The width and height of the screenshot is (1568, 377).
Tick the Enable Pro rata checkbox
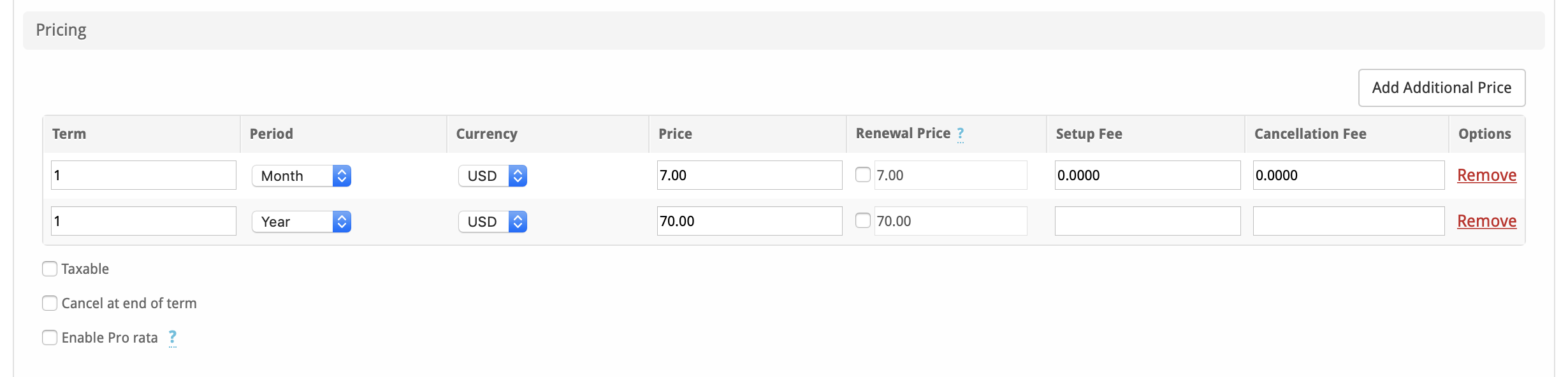tap(50, 338)
